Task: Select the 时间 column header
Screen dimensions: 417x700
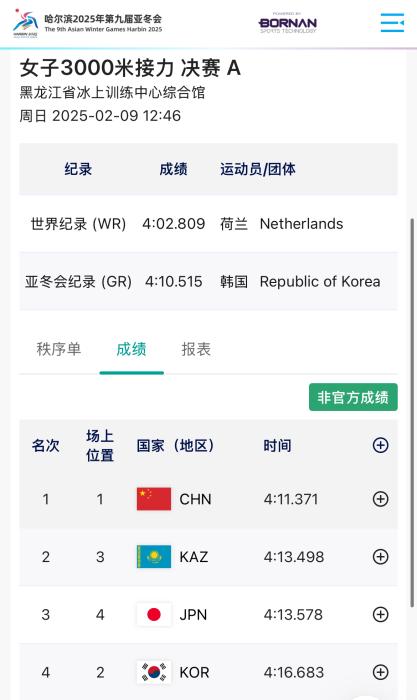Action: click(x=277, y=446)
